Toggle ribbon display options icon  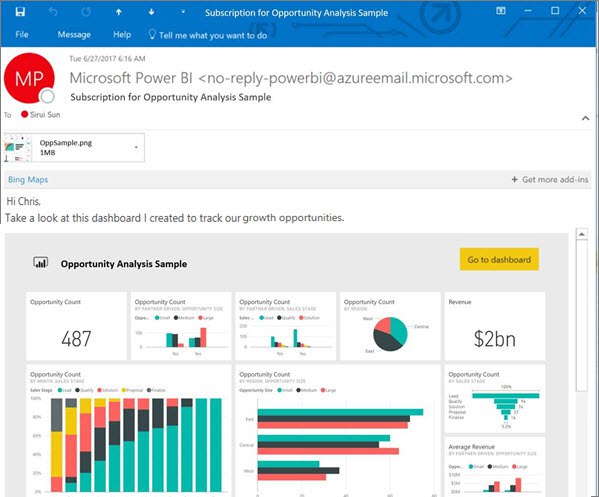[x=501, y=11]
